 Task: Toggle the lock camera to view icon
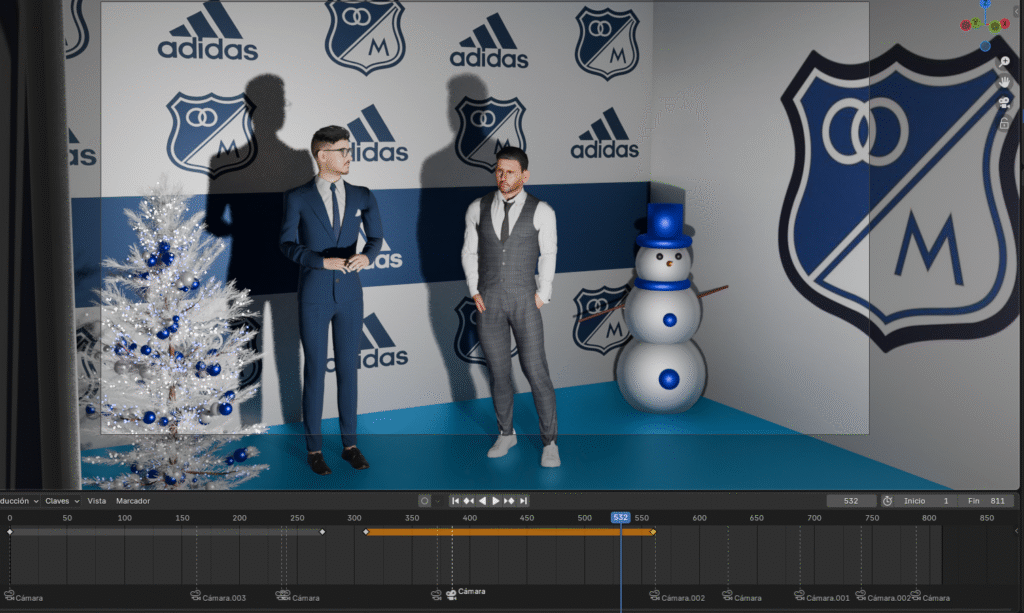(x=1004, y=124)
